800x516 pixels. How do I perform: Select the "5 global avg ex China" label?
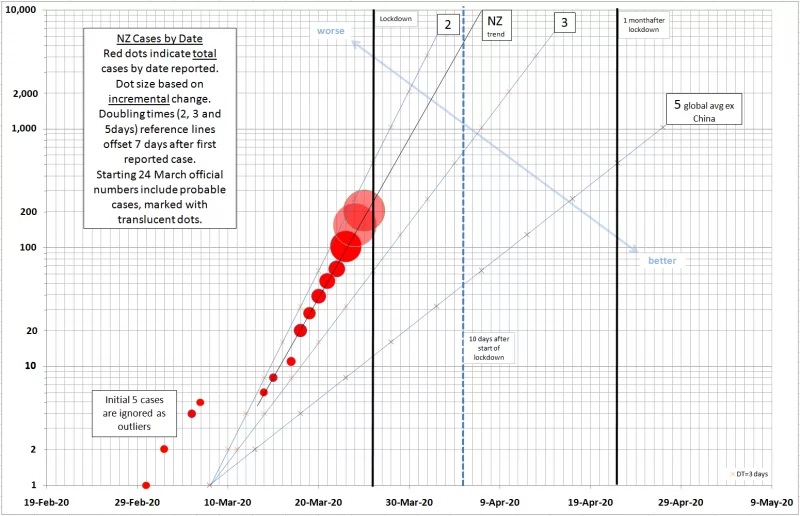coord(705,110)
